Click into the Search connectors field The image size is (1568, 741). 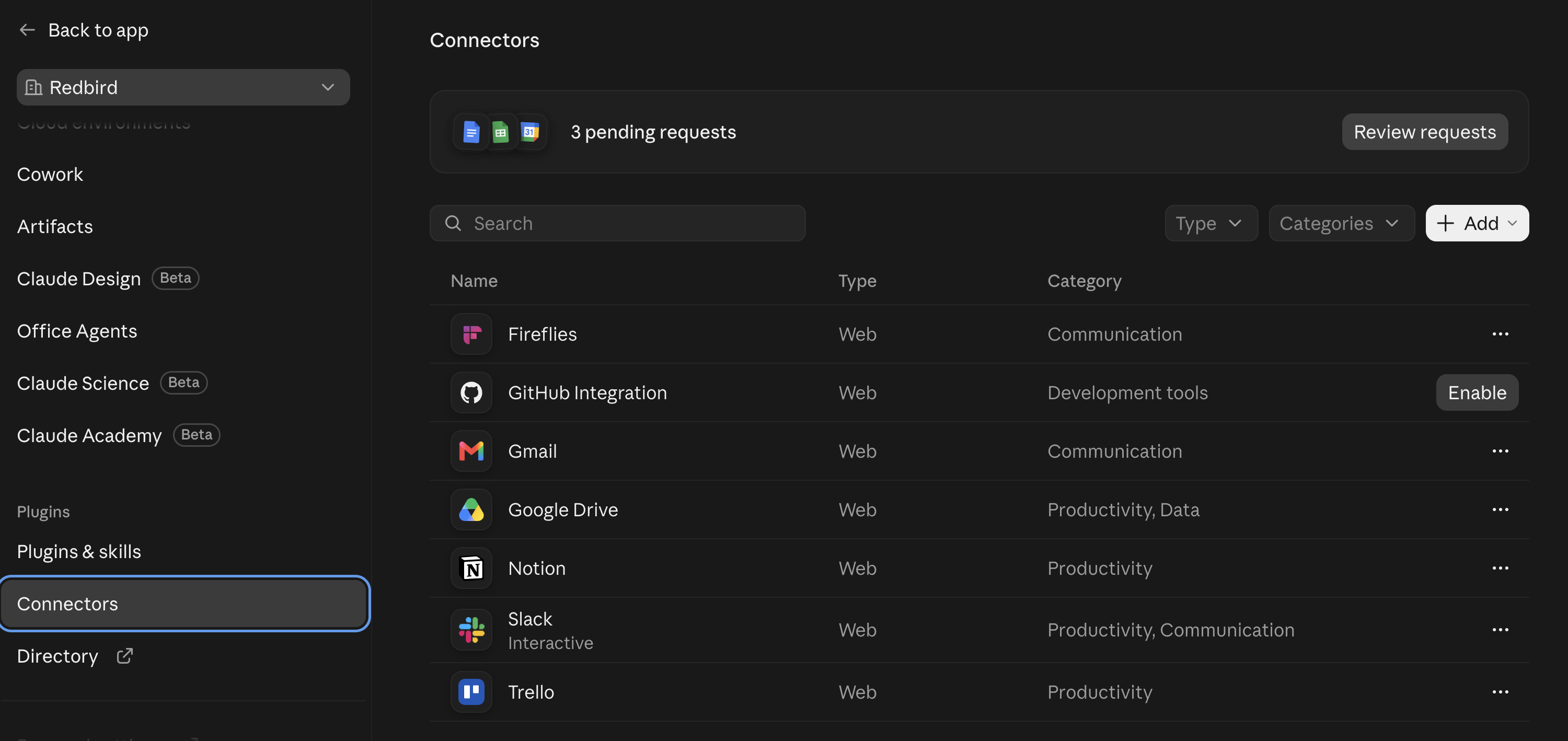617,223
